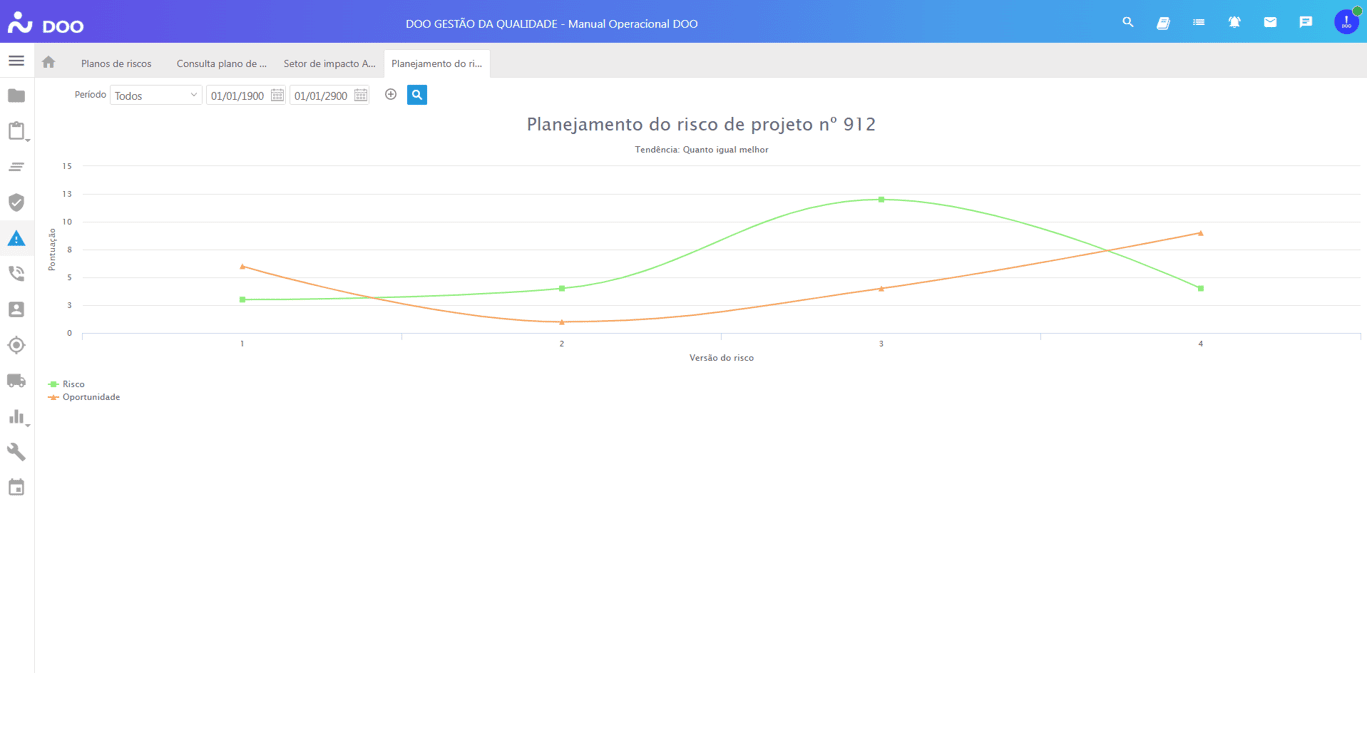The height and width of the screenshot is (730, 1367).
Task: Click the blue search filter button
Action: tap(417, 95)
